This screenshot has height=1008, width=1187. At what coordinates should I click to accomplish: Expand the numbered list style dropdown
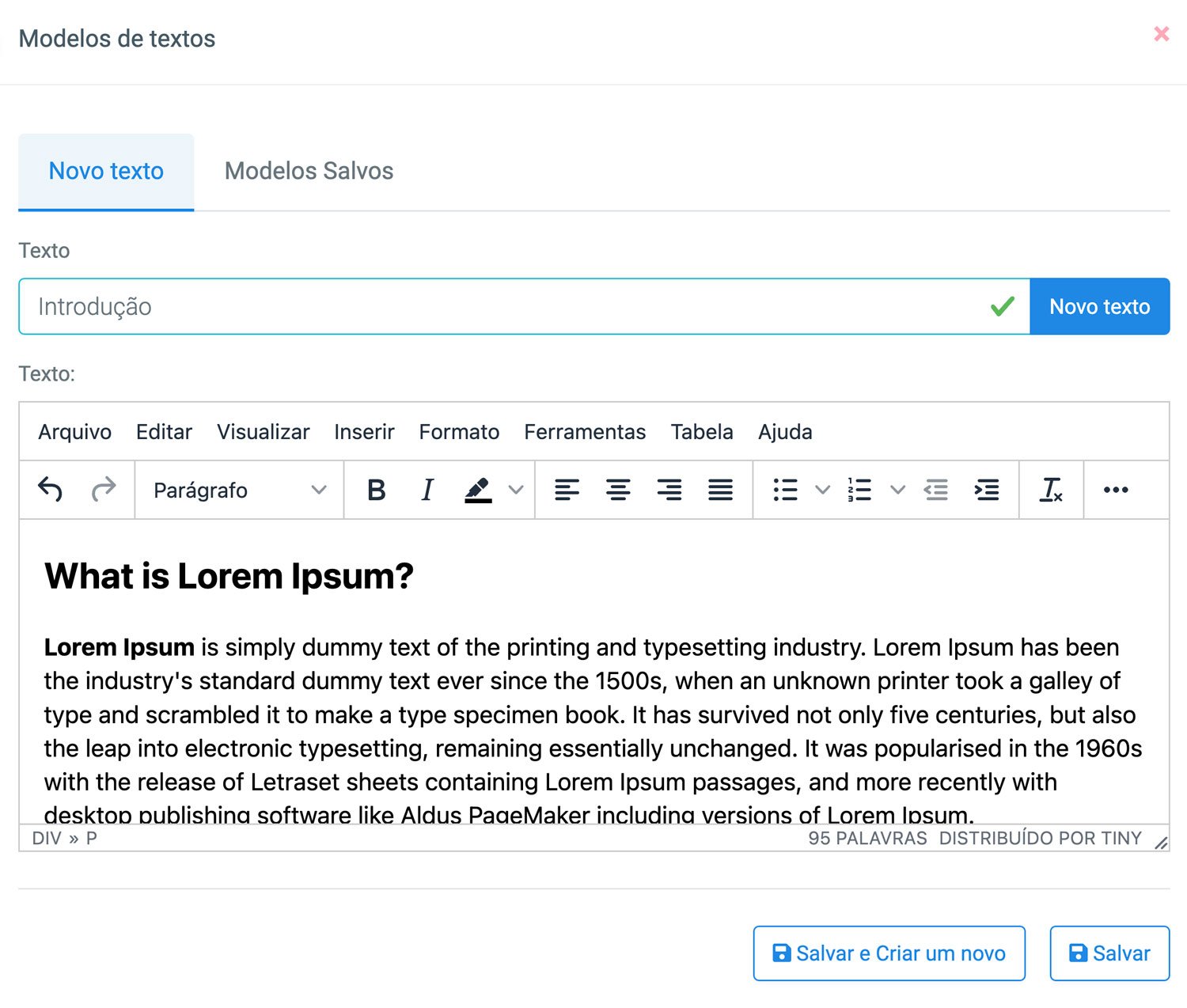[897, 490]
